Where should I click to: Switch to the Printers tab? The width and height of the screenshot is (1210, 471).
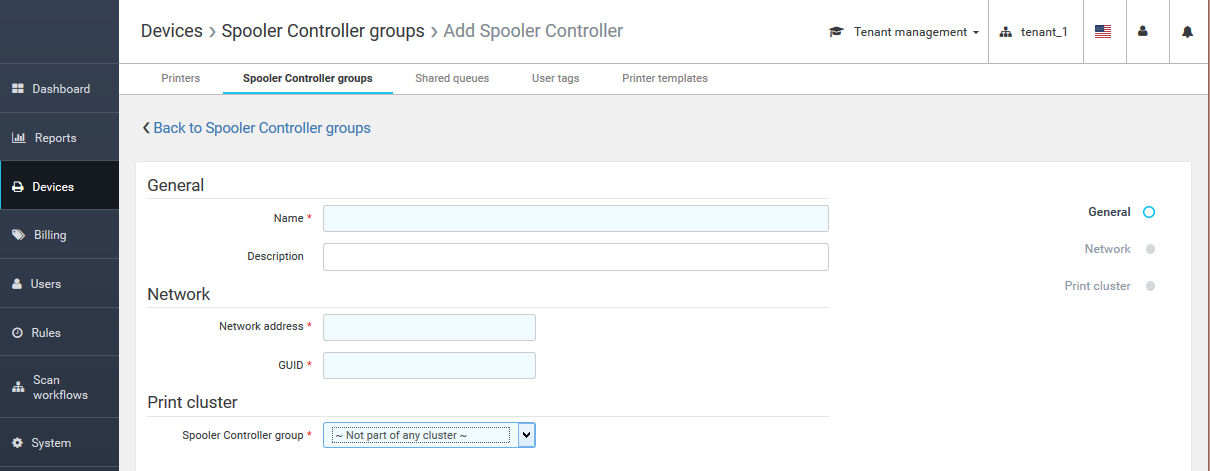click(181, 78)
